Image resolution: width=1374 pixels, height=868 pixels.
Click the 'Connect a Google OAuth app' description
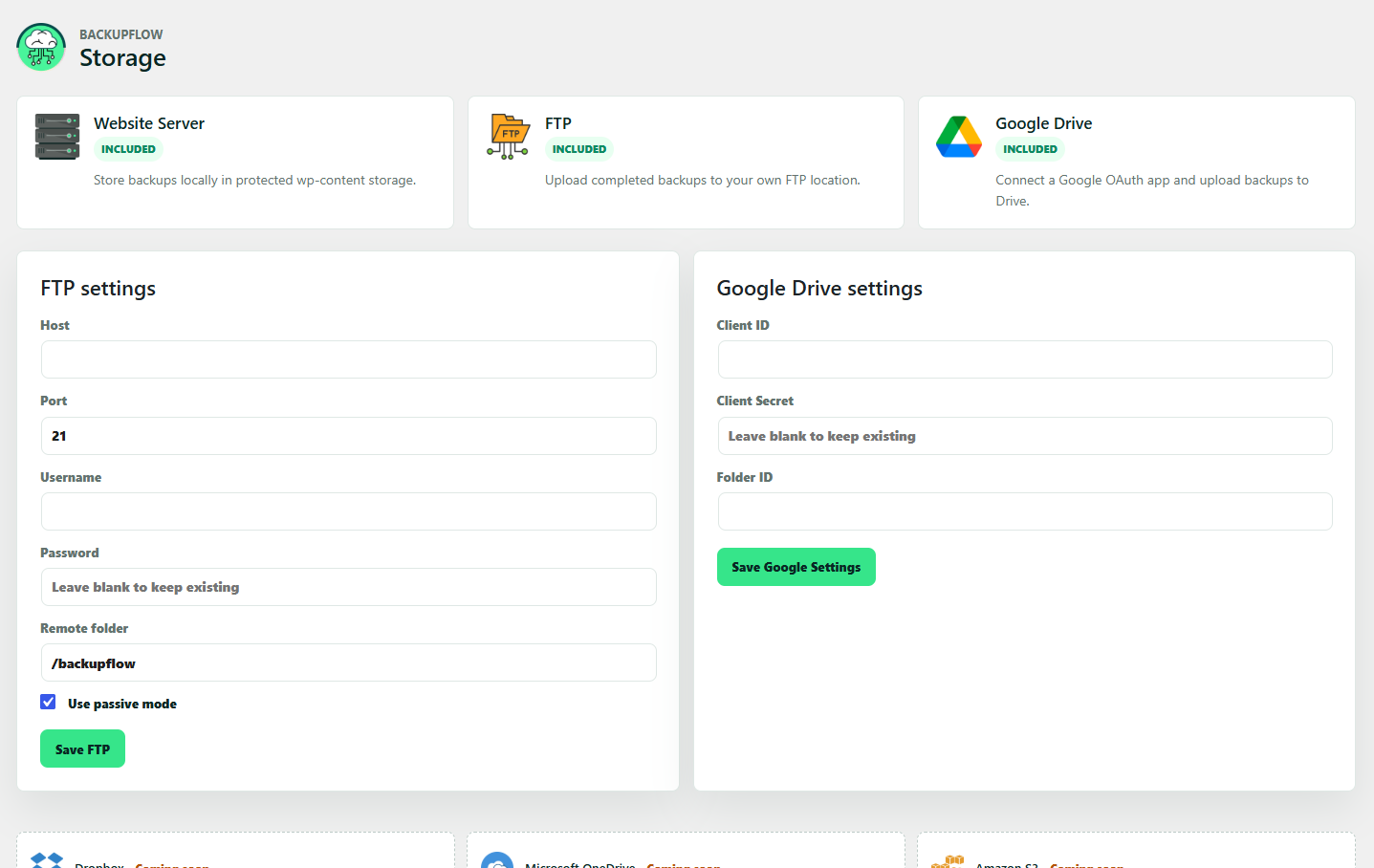[1152, 190]
